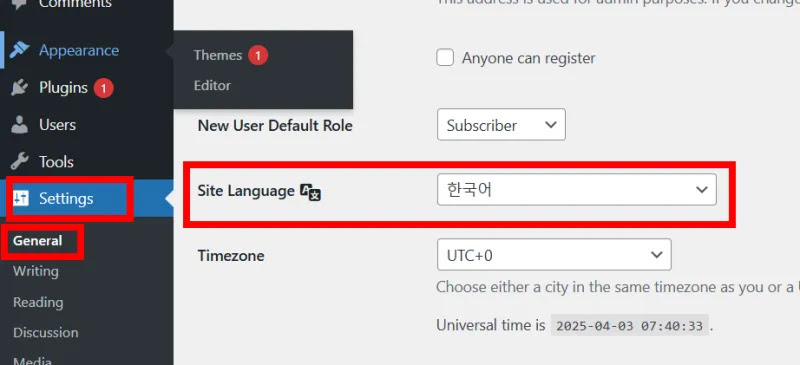The height and width of the screenshot is (365, 800).
Task: Open the Timezone dropdown showing UTC+0
Action: pos(554,255)
